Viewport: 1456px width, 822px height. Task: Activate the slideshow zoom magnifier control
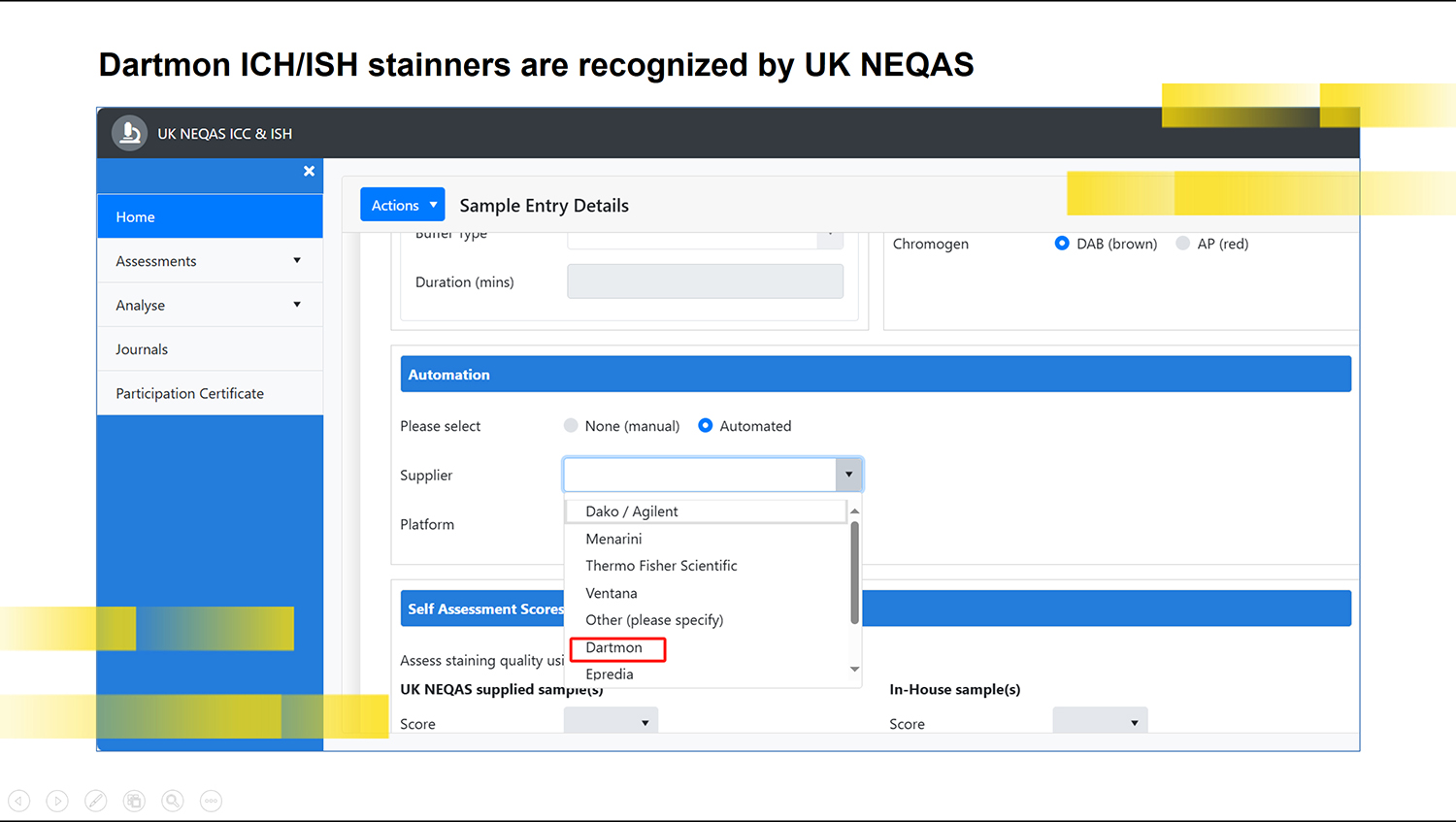pos(173,801)
